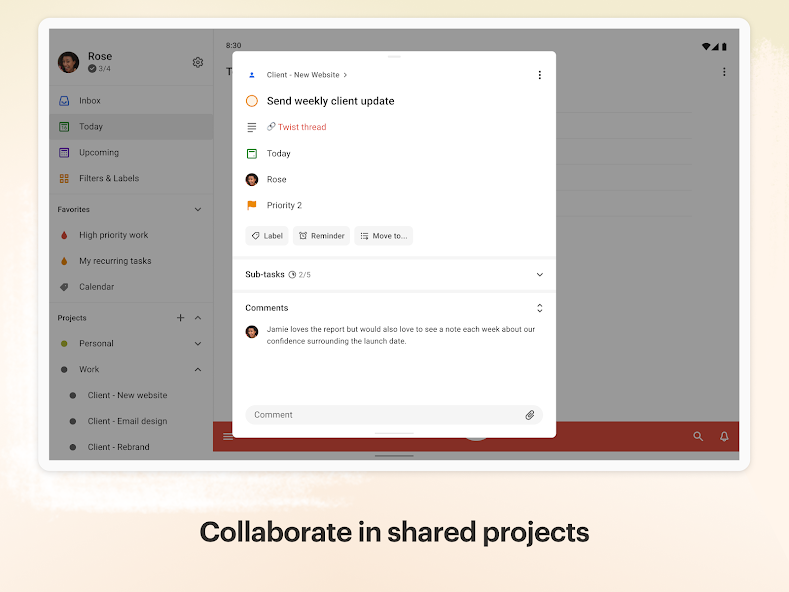This screenshot has width=789, height=592.
Task: Collapse the Favorites section
Action: [x=198, y=209]
